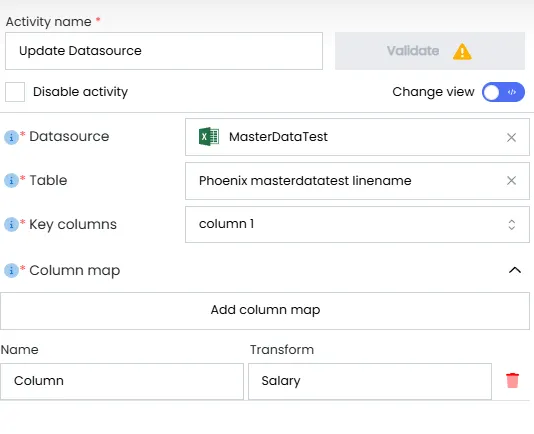Click the Validate button
Image resolution: width=534 pixels, height=434 pixels.
click(x=430, y=51)
